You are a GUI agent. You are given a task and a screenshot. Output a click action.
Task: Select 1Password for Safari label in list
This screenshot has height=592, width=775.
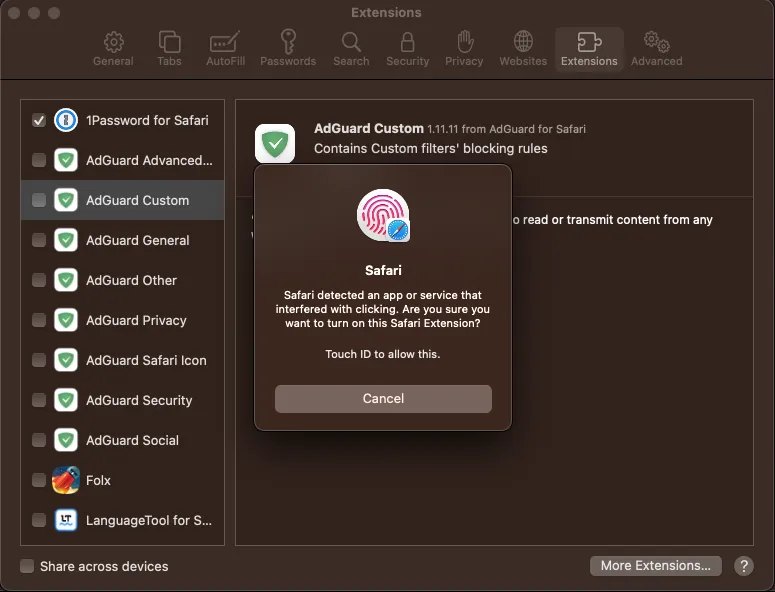click(147, 120)
